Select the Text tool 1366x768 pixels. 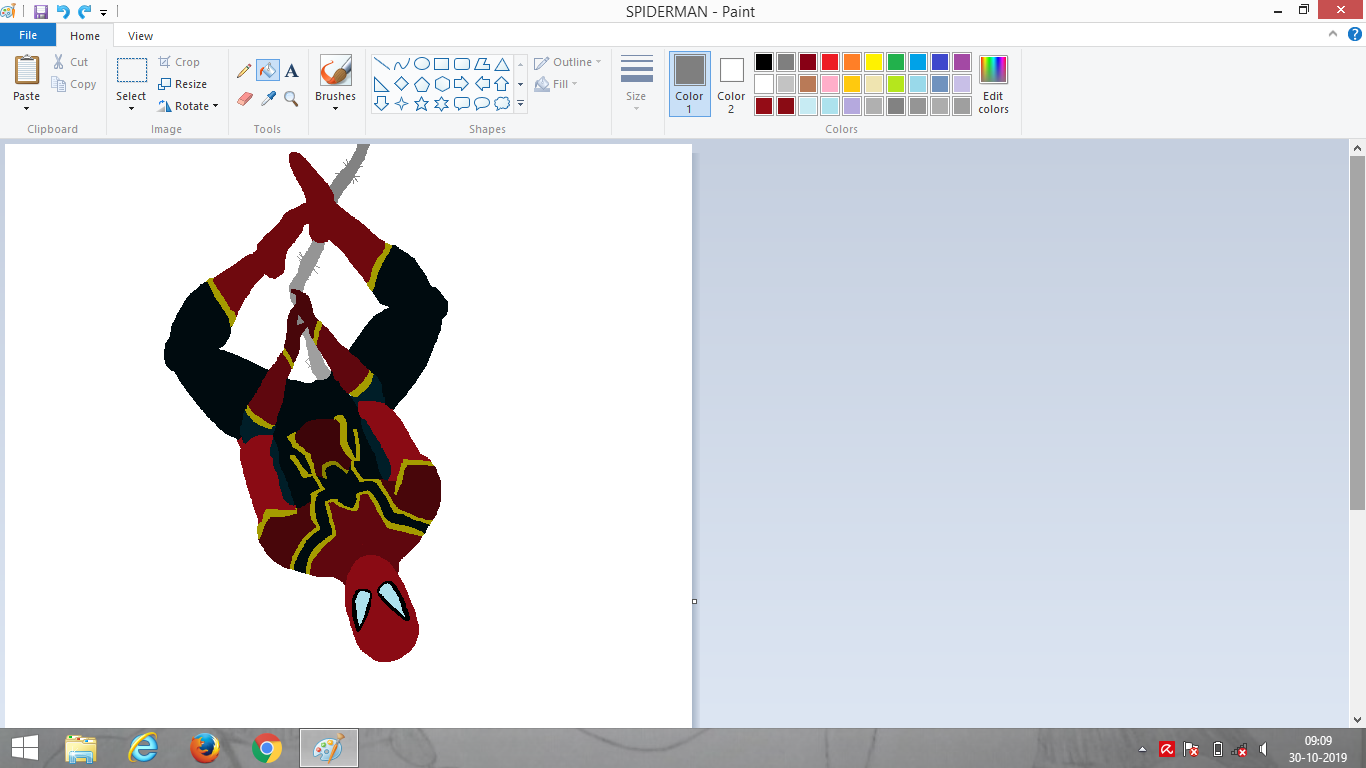pyautogui.click(x=291, y=71)
